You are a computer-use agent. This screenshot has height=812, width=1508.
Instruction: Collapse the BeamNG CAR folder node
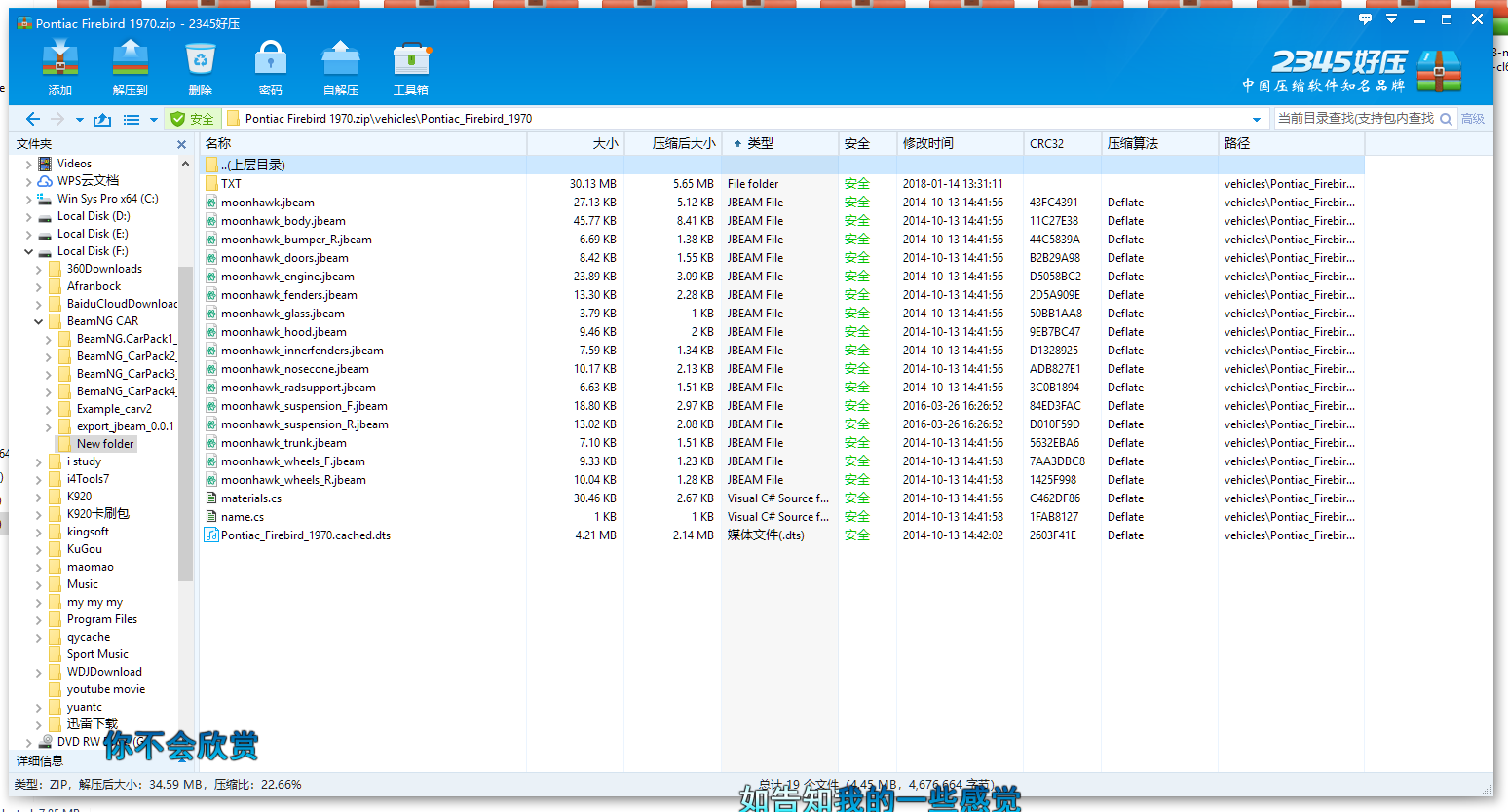pyautogui.click(x=38, y=321)
